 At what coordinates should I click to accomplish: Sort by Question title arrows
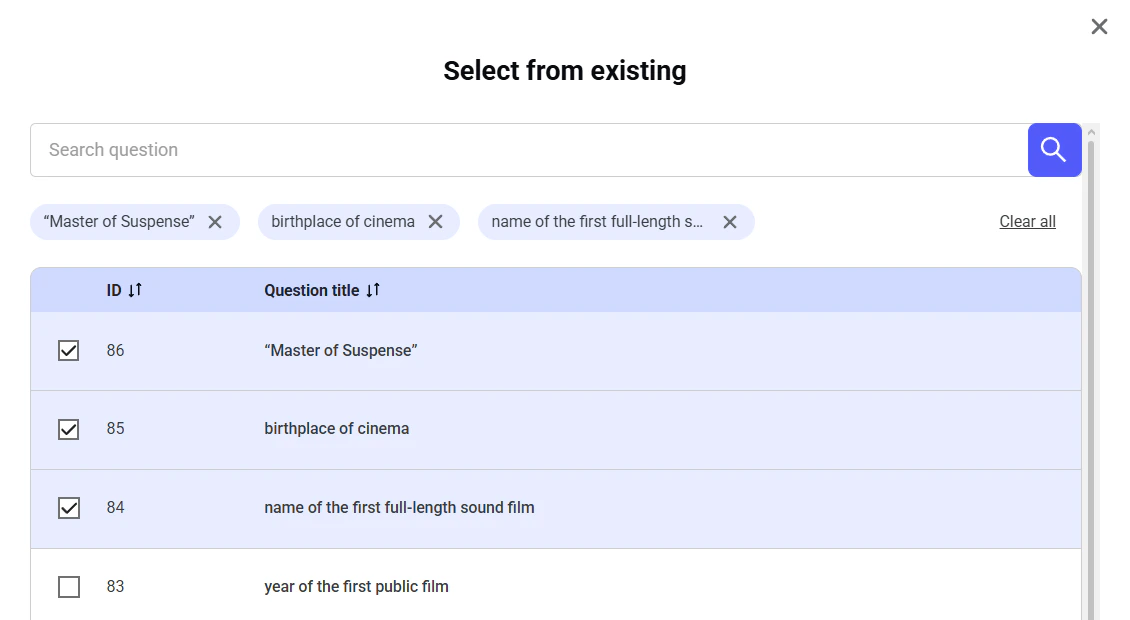click(x=373, y=290)
